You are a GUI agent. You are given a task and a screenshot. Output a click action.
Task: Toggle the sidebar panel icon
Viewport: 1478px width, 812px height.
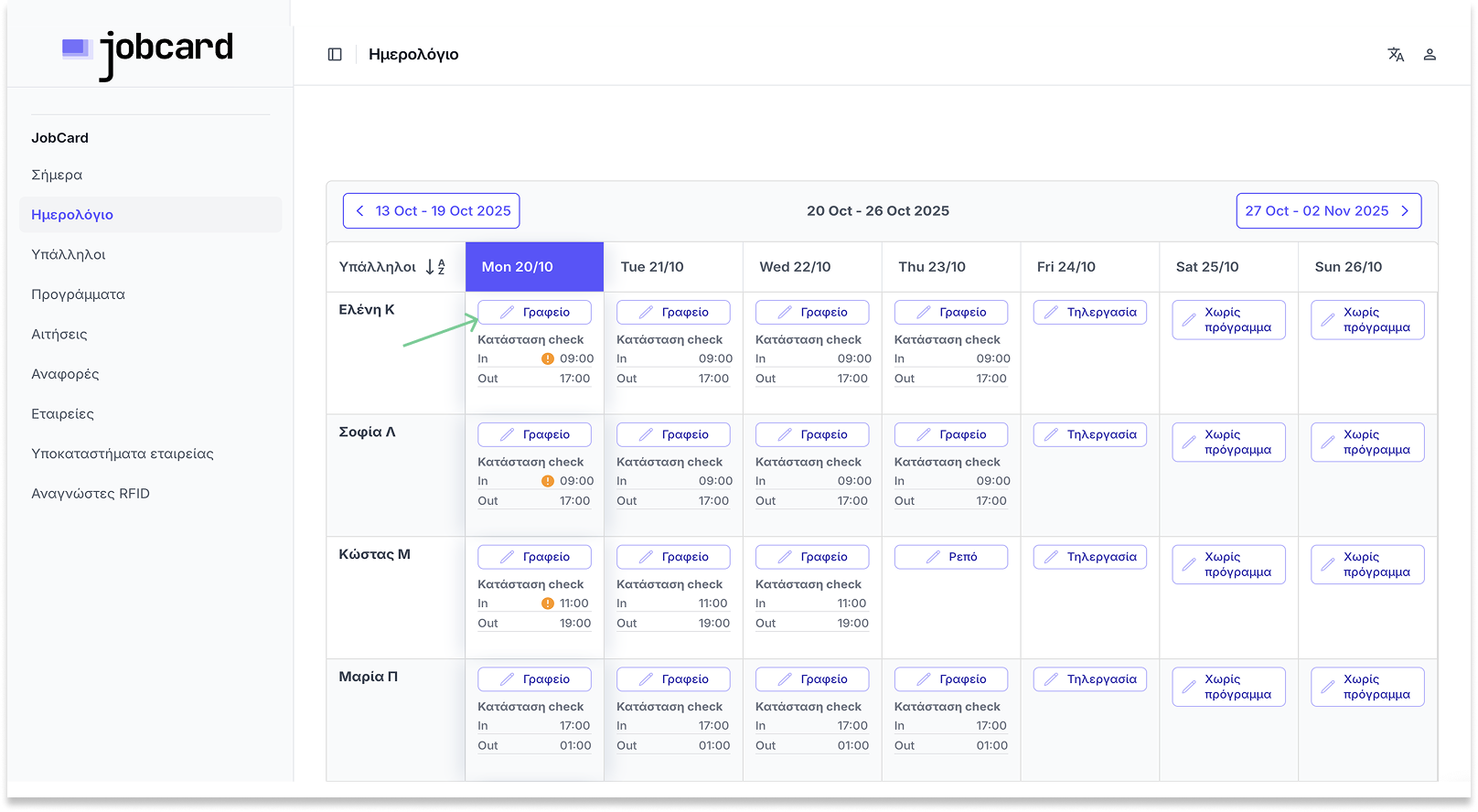[x=335, y=55]
